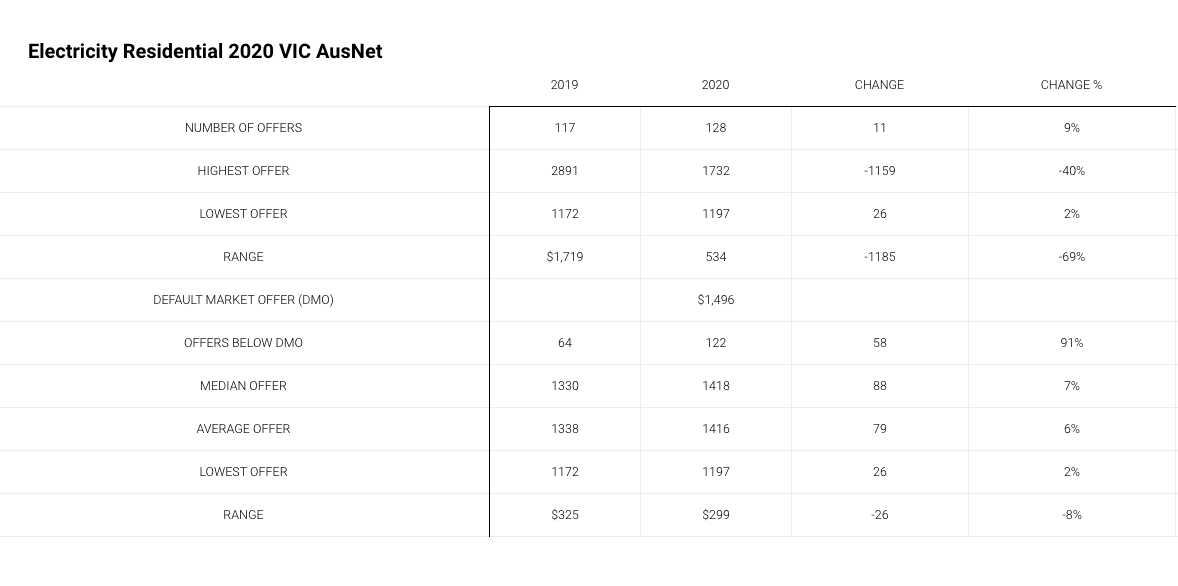Click the $1,496 DMO value cell
This screenshot has width=1178, height=586.
[716, 300]
